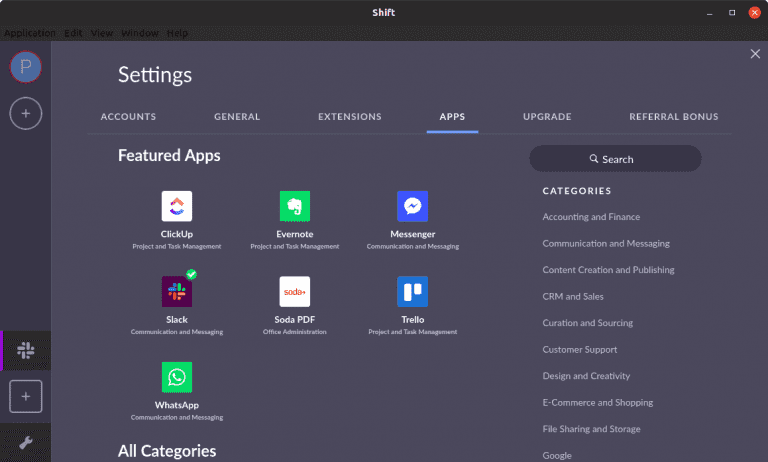
Task: Select the Customer Support category
Action: tap(580, 349)
